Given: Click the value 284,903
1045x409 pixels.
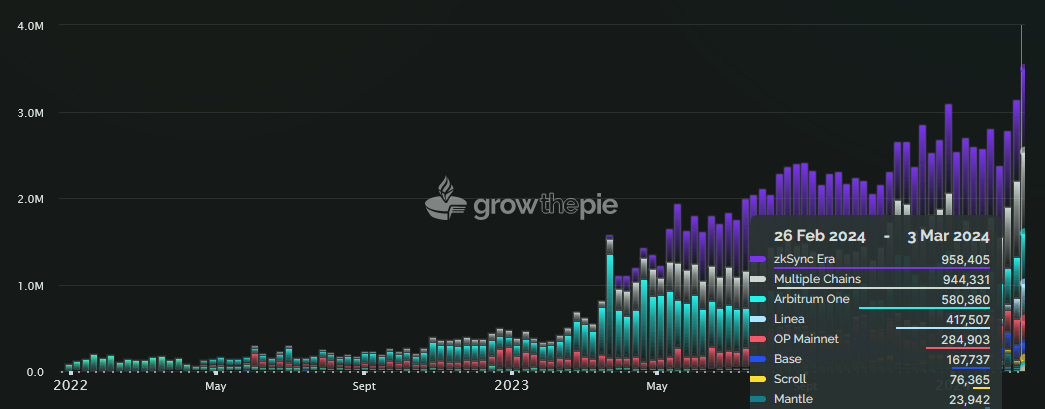Looking at the screenshot, I should 965,340.
